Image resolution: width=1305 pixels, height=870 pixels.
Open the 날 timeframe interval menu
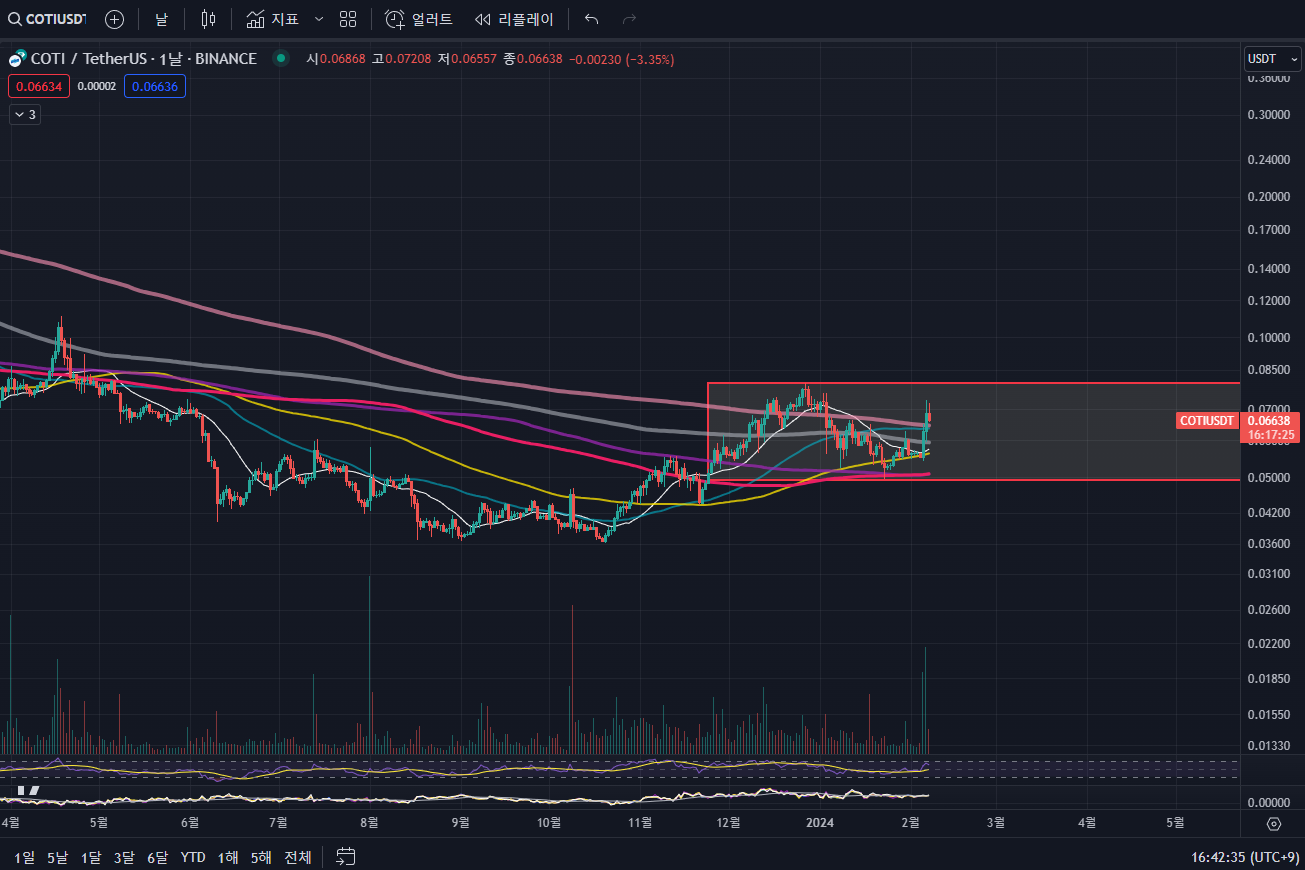pos(161,19)
